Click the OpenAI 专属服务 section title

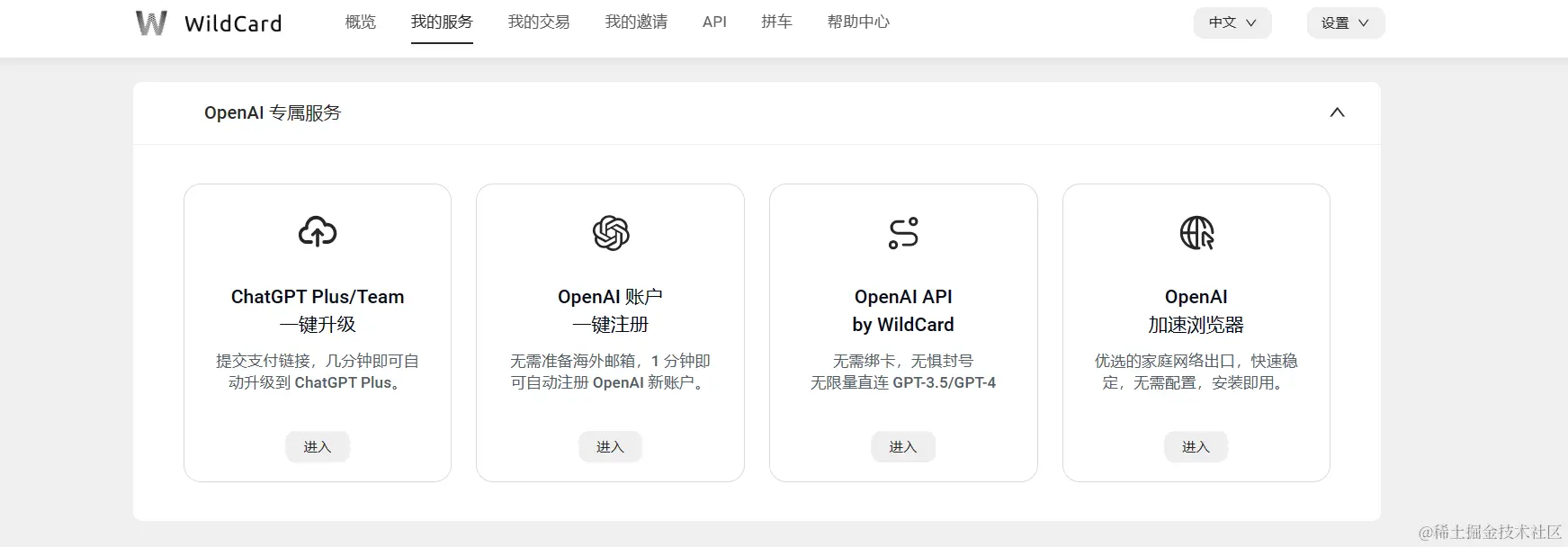click(273, 112)
